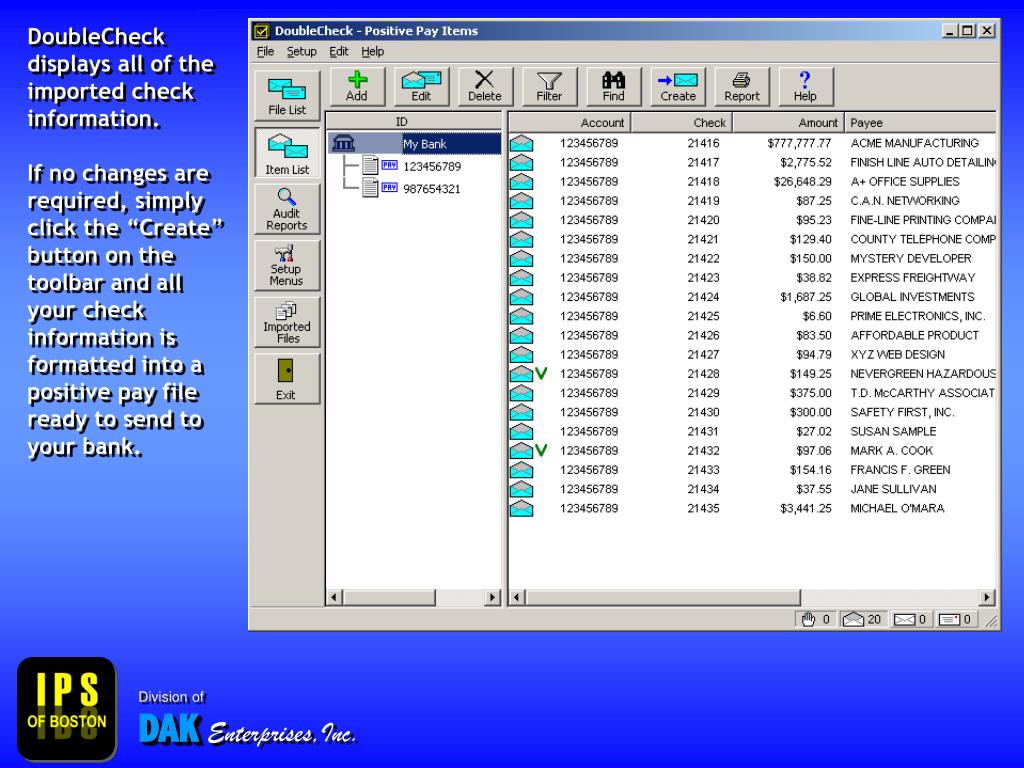Open the Find binoculars tool

click(x=613, y=87)
